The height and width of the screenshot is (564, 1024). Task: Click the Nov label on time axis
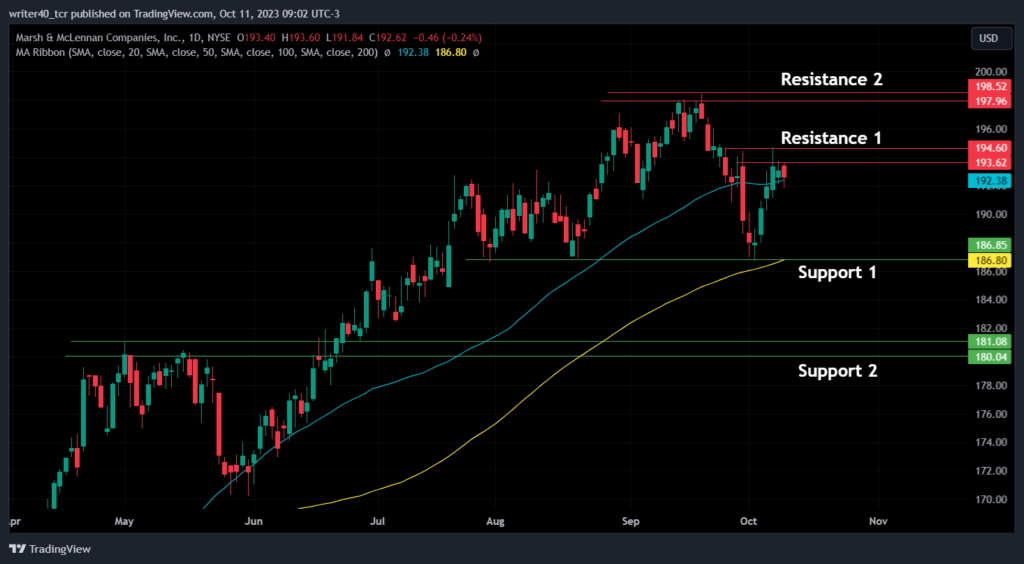click(x=878, y=522)
